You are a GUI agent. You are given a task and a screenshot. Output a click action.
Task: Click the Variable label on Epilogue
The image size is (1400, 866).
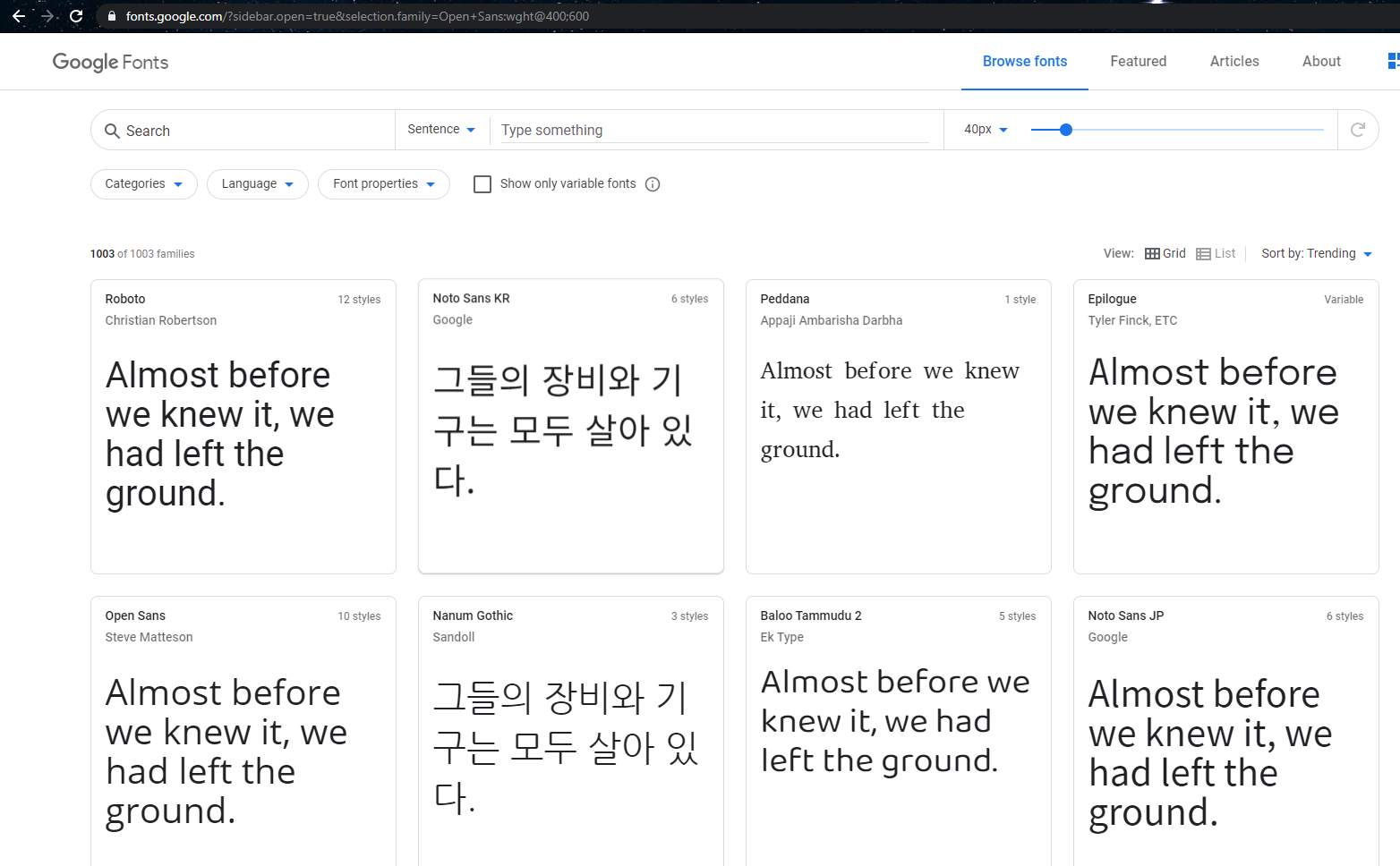1344,300
